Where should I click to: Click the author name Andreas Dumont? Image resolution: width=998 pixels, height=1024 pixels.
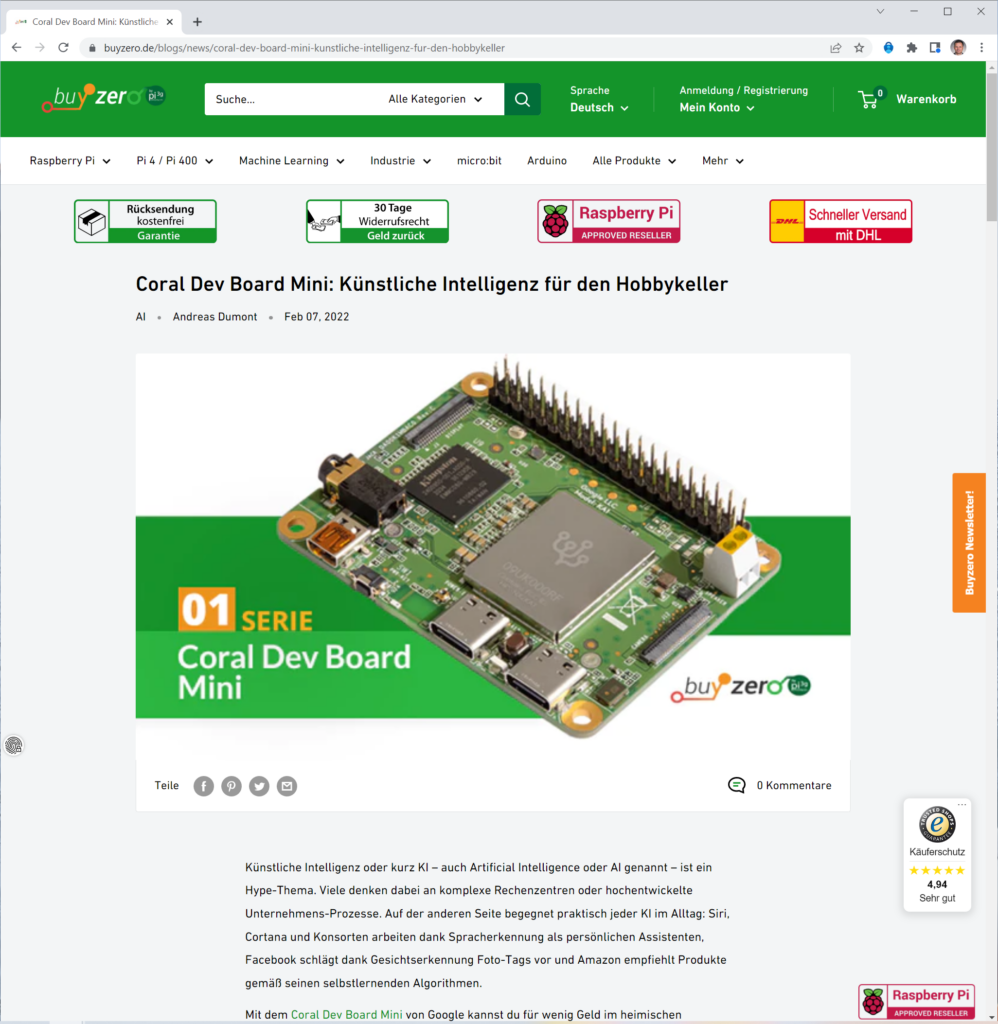click(215, 317)
